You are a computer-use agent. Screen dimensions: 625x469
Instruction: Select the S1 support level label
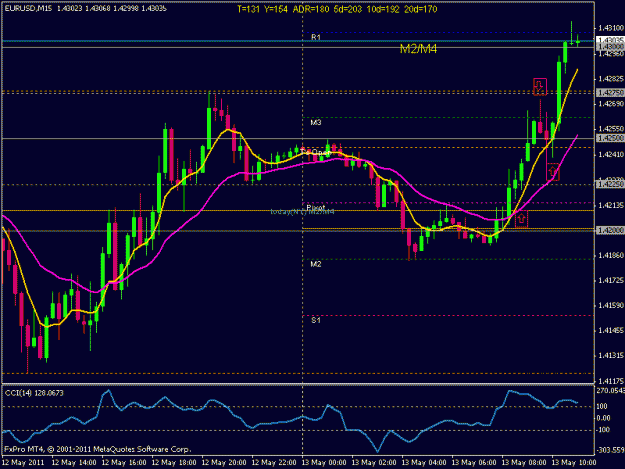(x=316, y=320)
